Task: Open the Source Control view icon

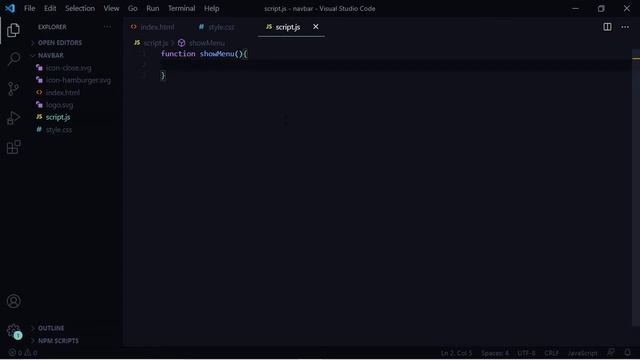Action: (x=13, y=89)
